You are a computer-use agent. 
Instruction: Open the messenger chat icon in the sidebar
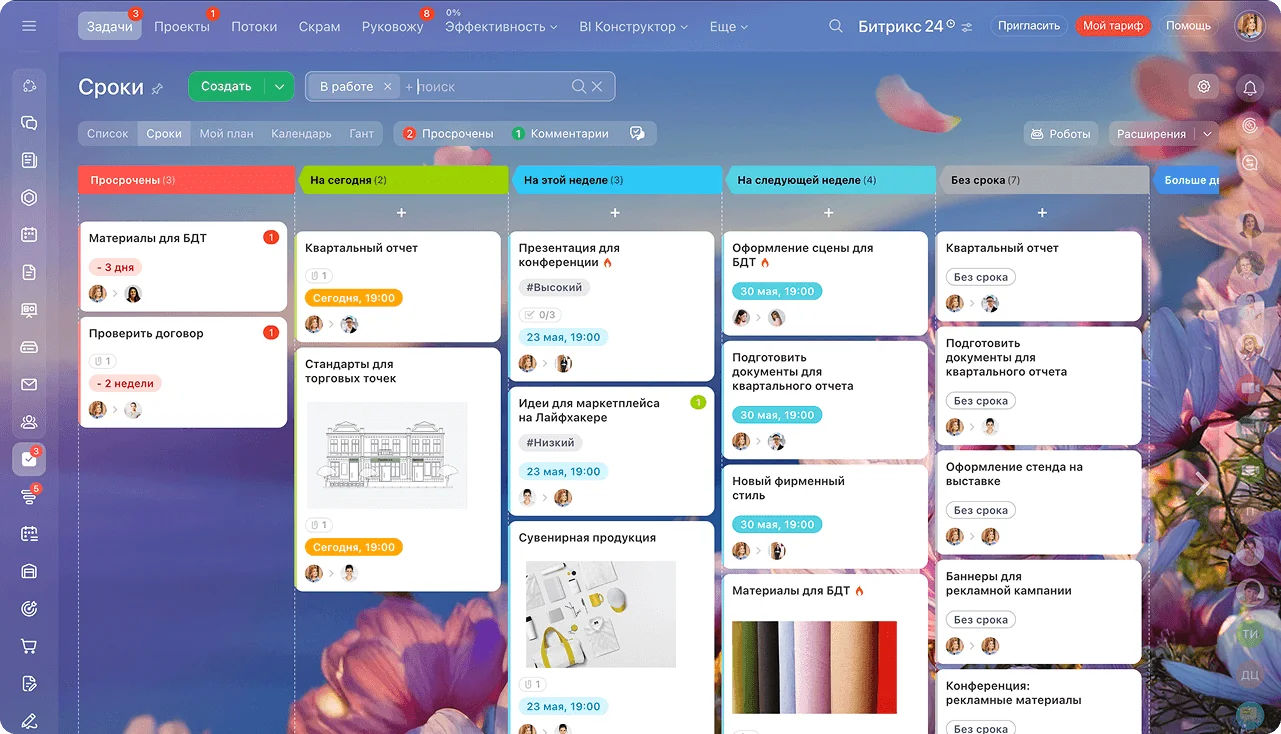27,122
